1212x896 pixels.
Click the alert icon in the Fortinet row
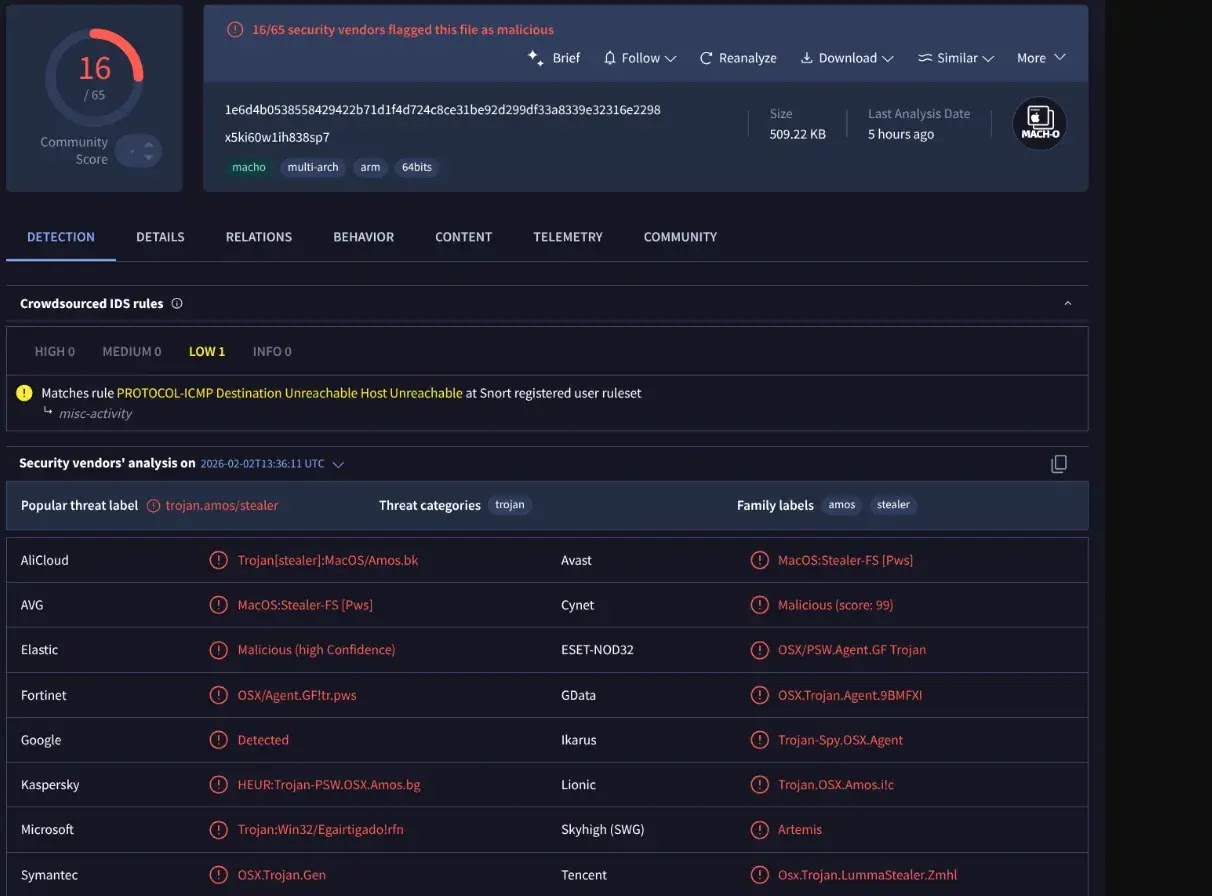218,695
